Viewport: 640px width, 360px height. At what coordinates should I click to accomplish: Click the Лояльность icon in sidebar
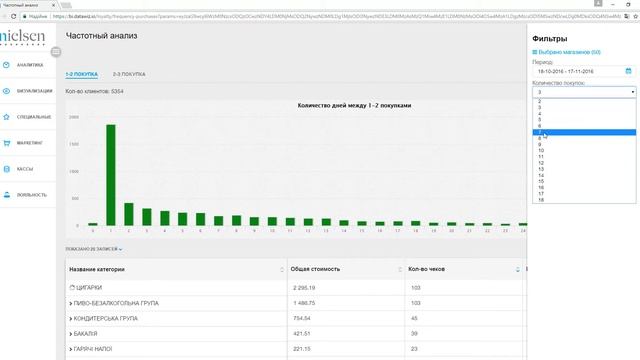[6, 195]
